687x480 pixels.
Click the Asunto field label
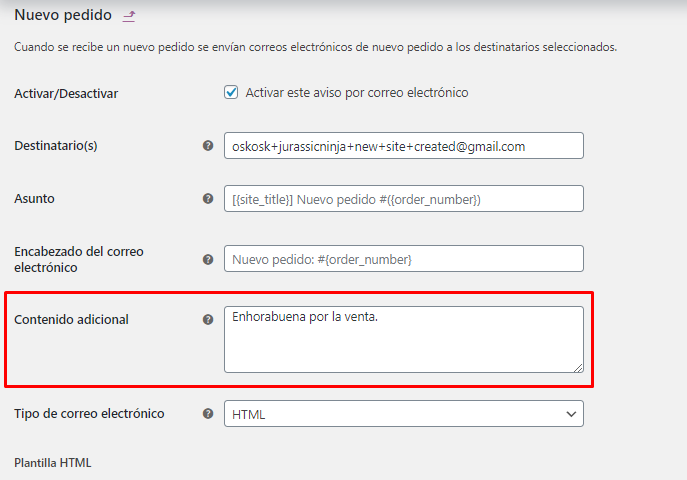coord(35,199)
